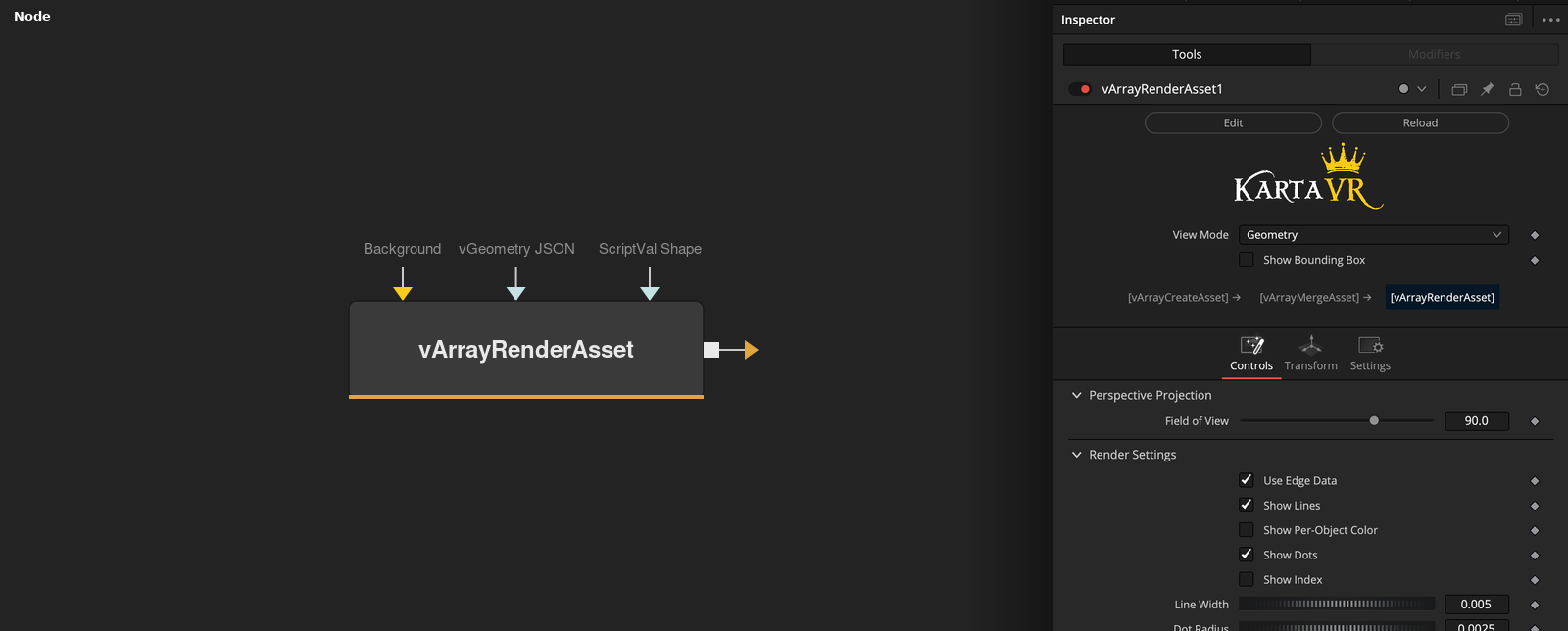Click the KartaVR logo
Image resolution: width=1568 pixels, height=631 pixels.
(1308, 177)
